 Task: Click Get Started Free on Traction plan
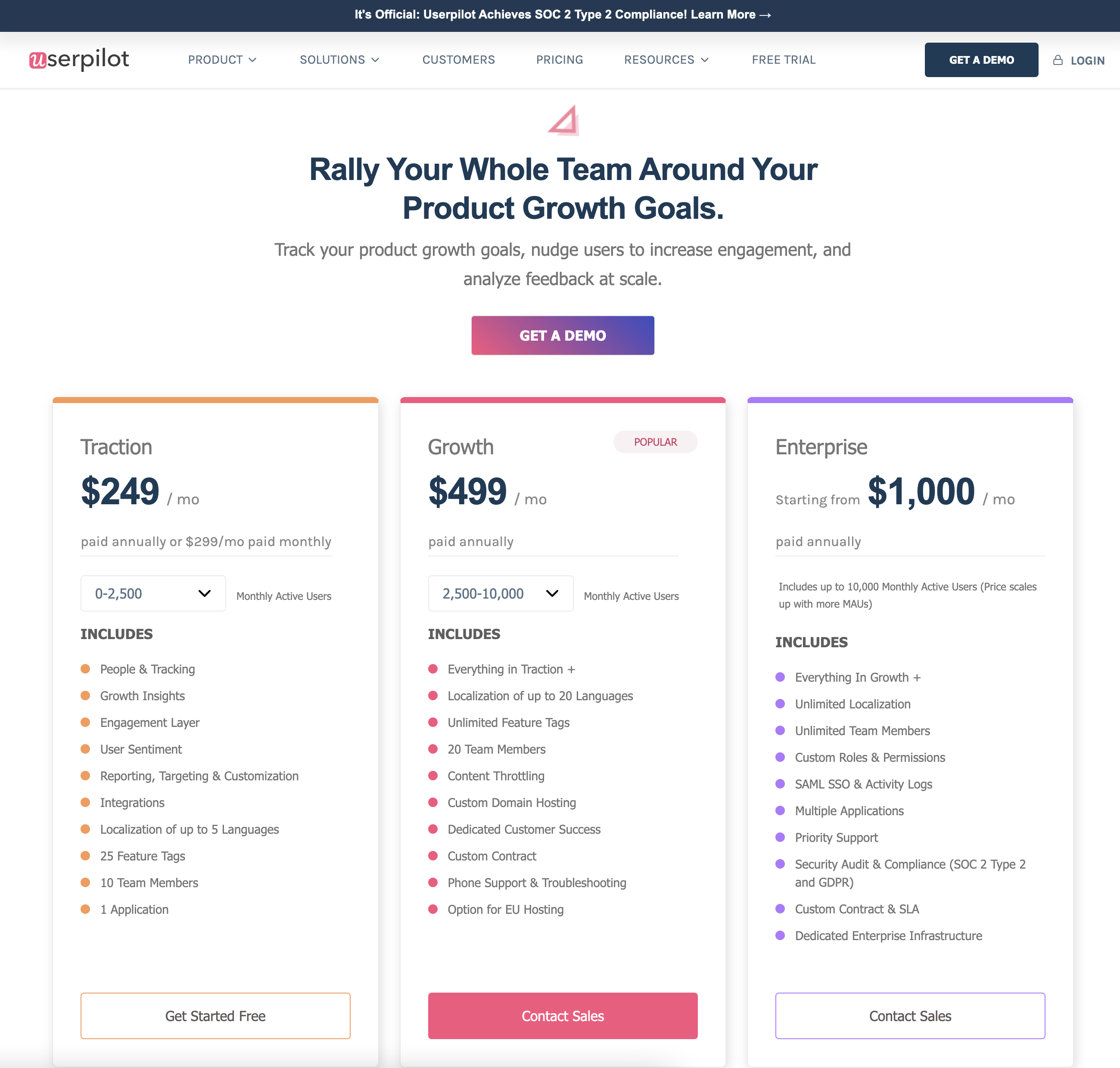[216, 1016]
